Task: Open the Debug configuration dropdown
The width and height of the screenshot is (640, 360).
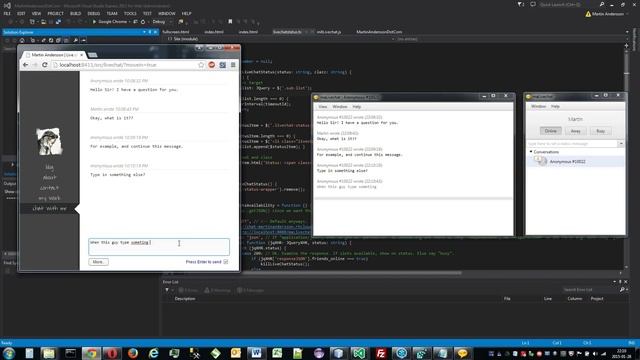Action: (162, 22)
